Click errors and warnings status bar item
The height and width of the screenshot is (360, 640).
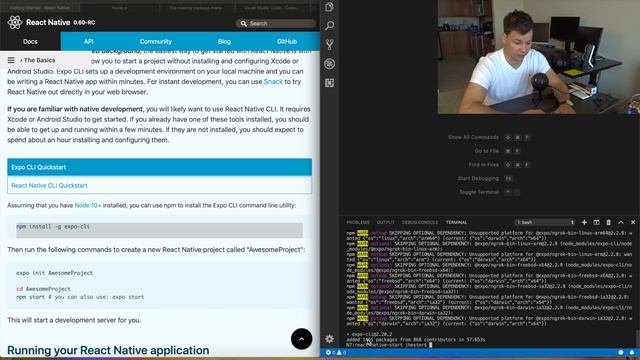tap(336, 352)
